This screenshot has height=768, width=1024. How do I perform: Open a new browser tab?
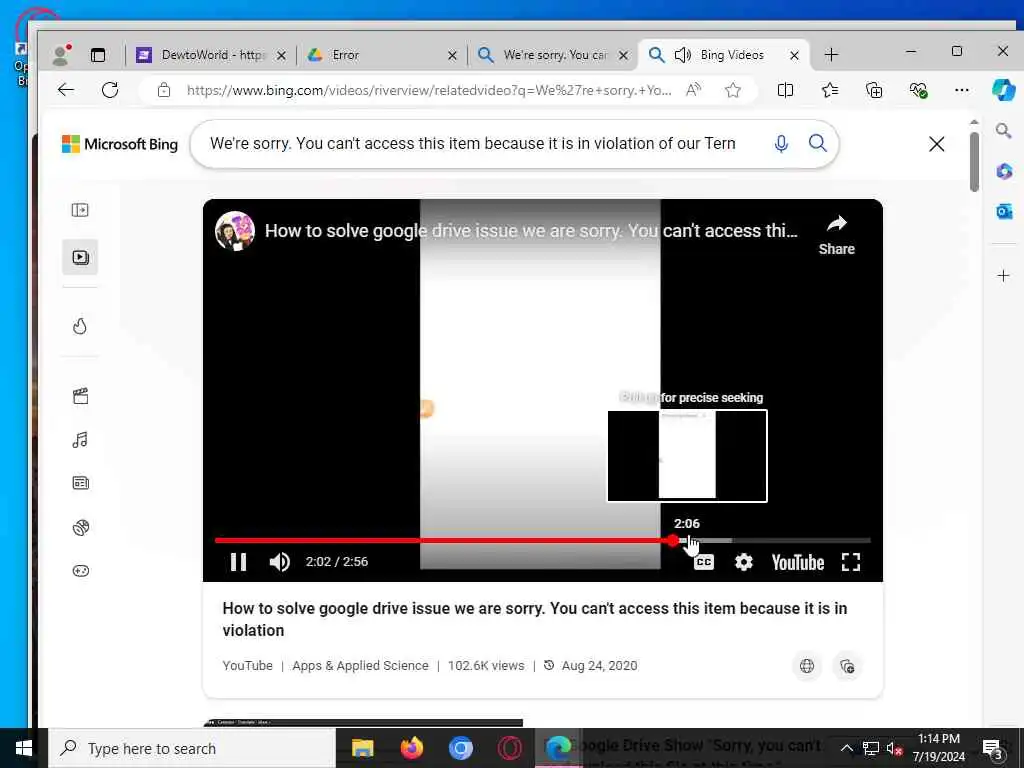coord(831,55)
